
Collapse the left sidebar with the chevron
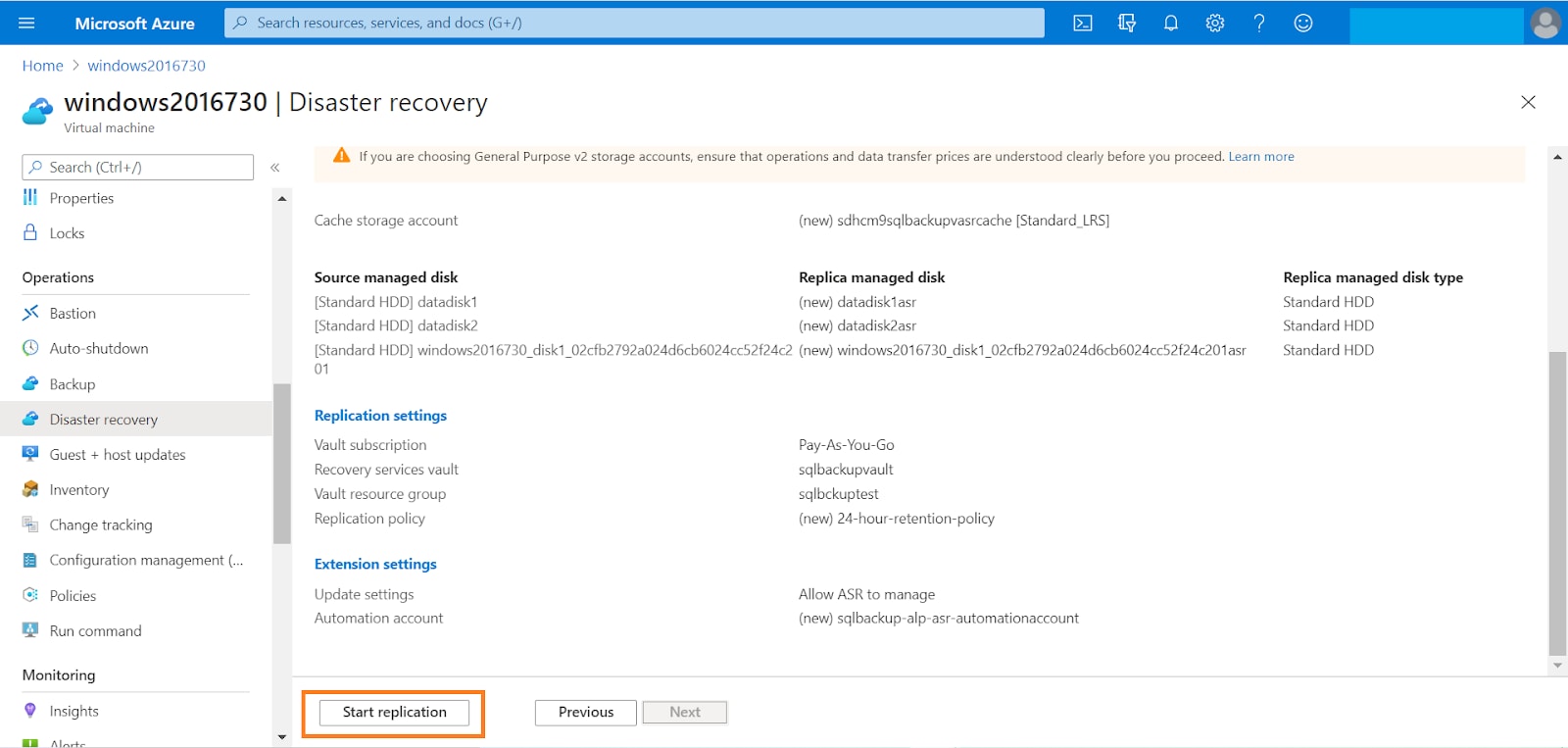pyautogui.click(x=275, y=168)
